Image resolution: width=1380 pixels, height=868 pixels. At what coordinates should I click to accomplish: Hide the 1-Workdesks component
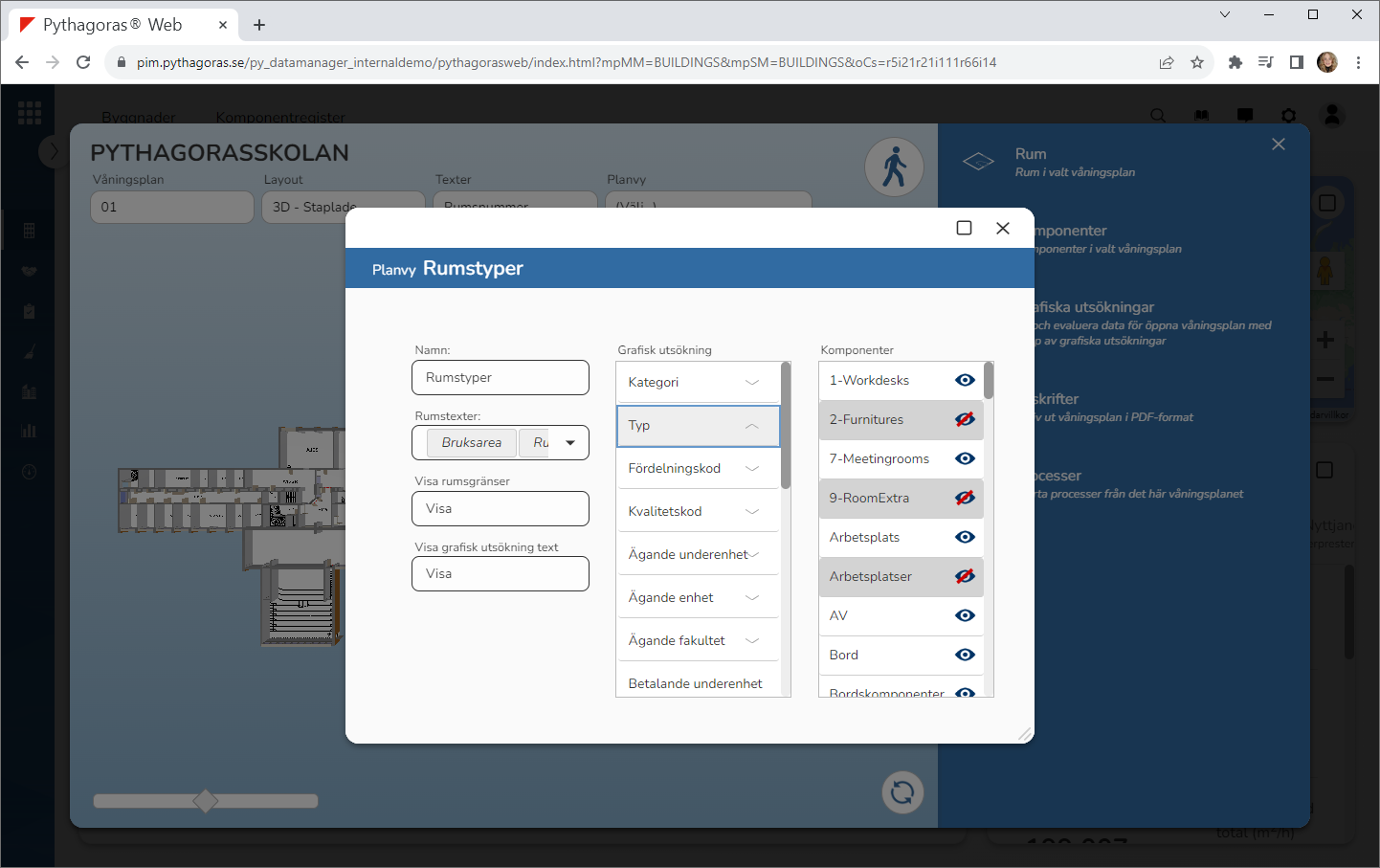tap(965, 380)
